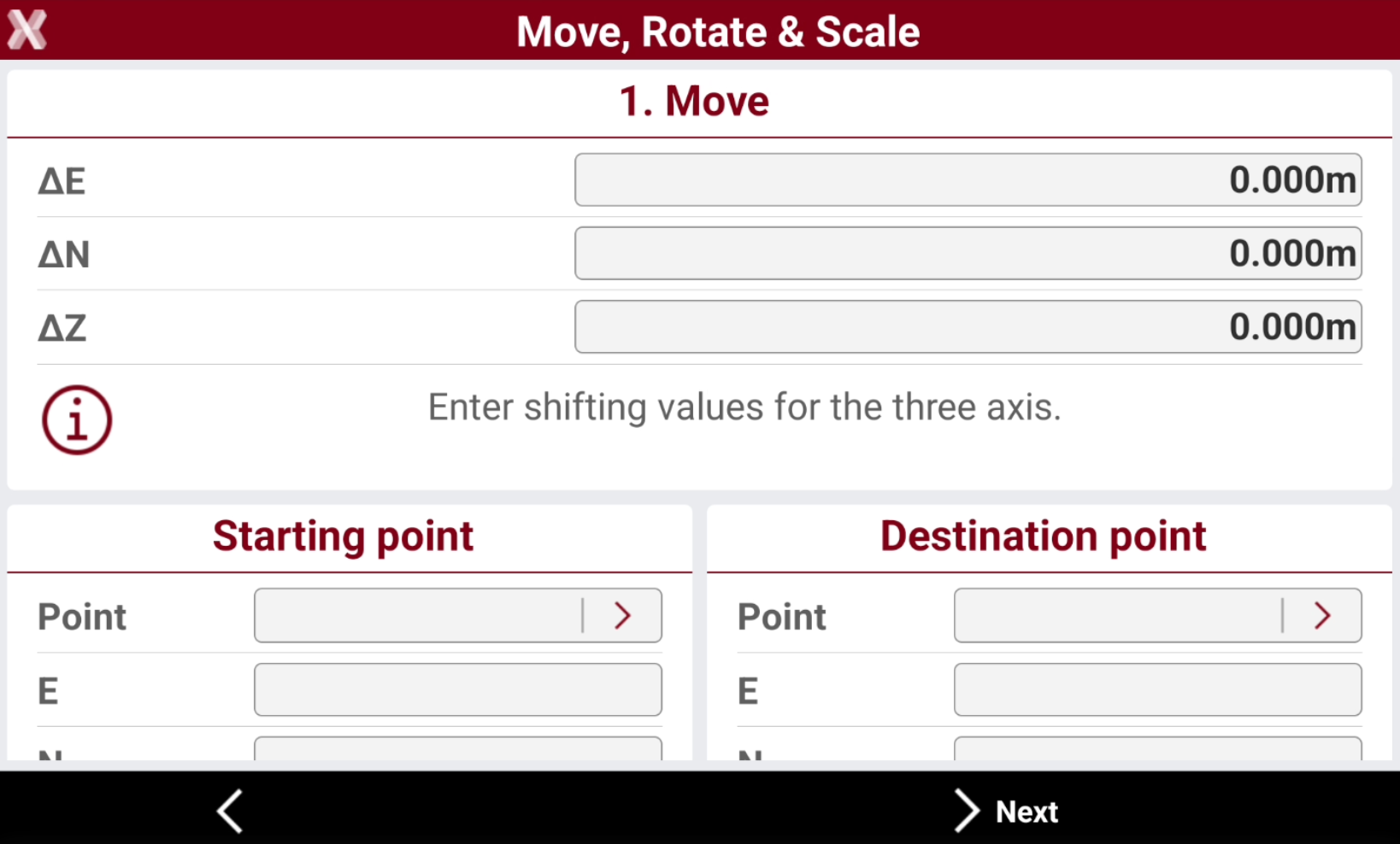
Task: Click the Starting point Point name field
Action: 418,615
